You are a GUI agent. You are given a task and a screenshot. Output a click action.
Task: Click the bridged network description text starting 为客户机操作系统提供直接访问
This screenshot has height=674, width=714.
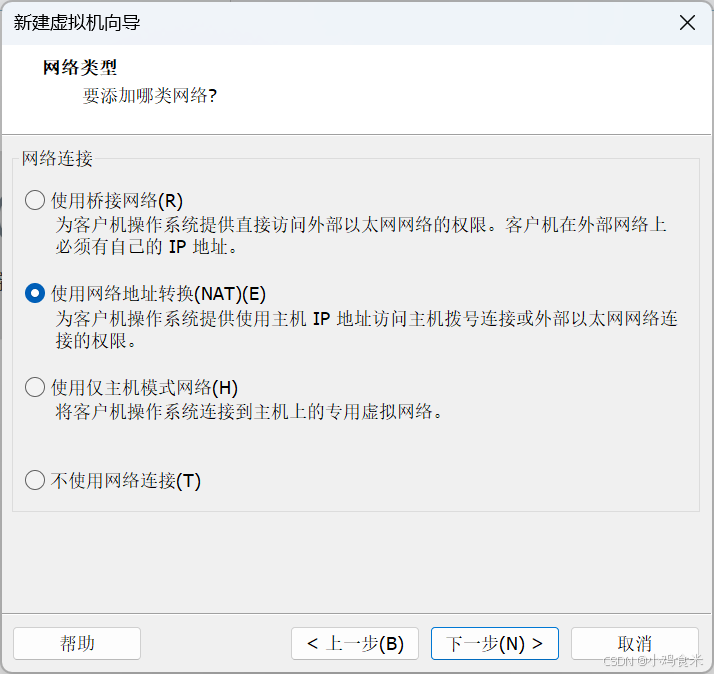361,236
